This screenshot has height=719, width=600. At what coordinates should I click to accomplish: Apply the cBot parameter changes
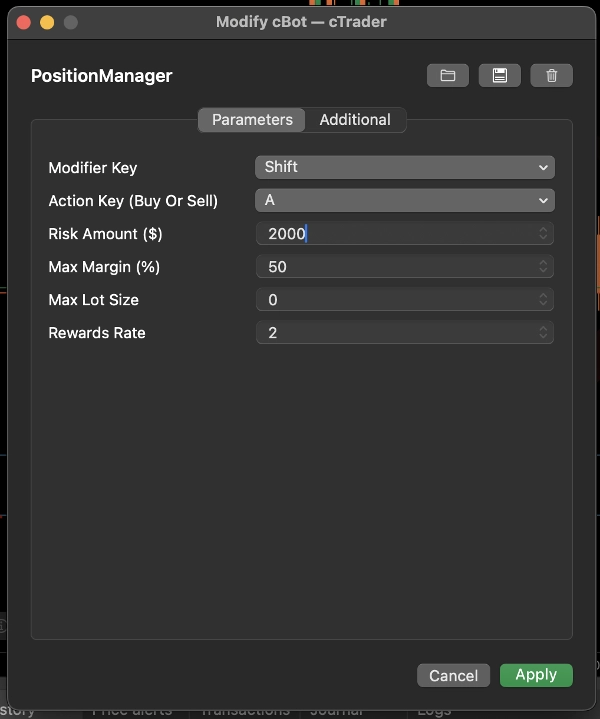(536, 675)
